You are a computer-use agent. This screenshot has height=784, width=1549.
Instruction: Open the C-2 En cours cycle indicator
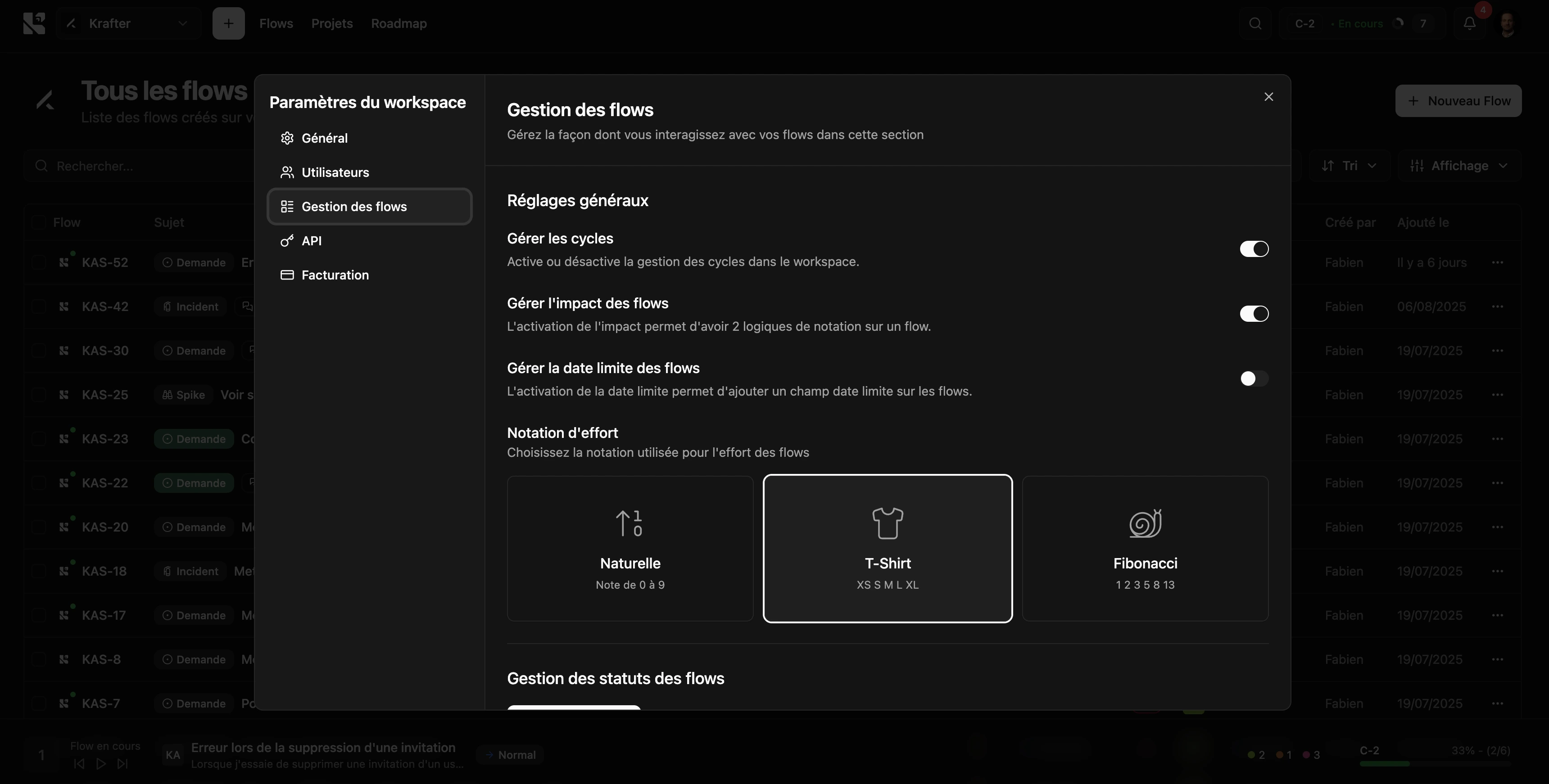(x=1362, y=23)
